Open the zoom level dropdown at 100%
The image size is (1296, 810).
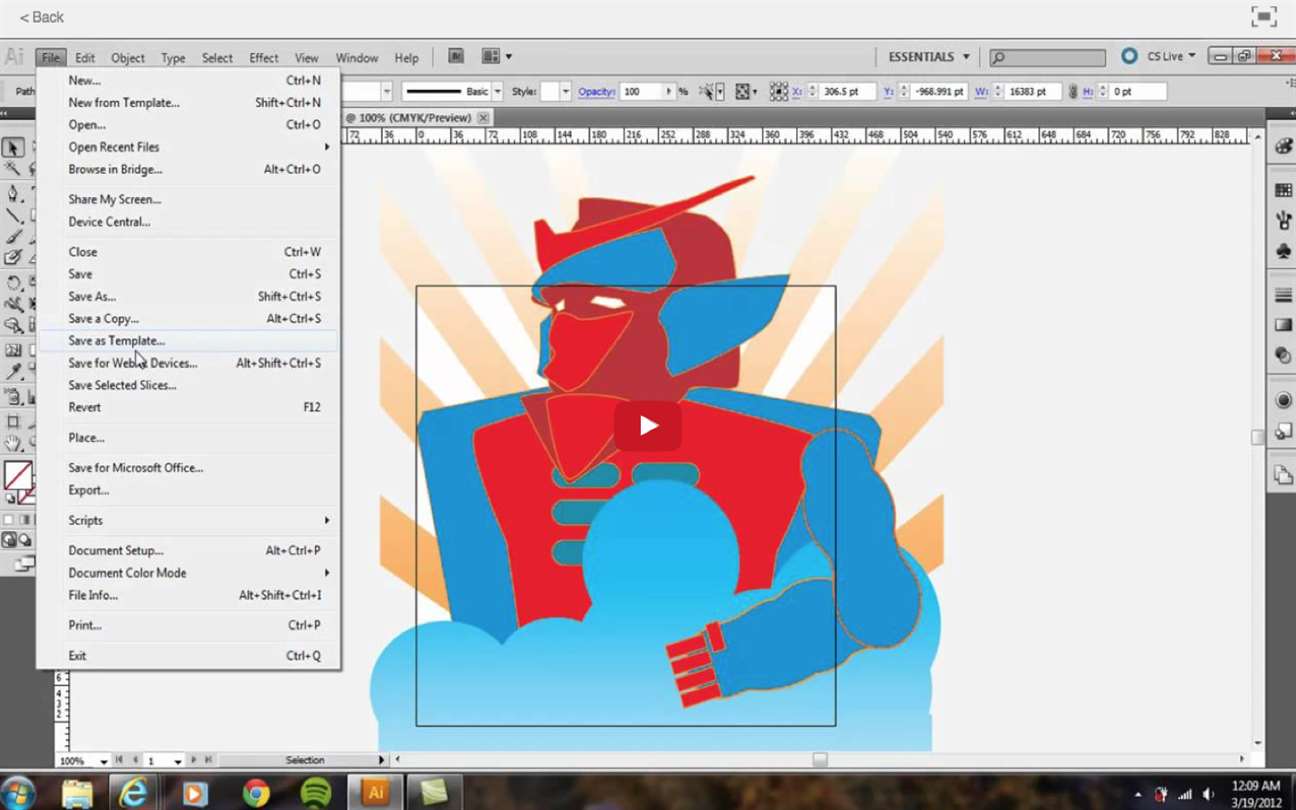[103, 761]
